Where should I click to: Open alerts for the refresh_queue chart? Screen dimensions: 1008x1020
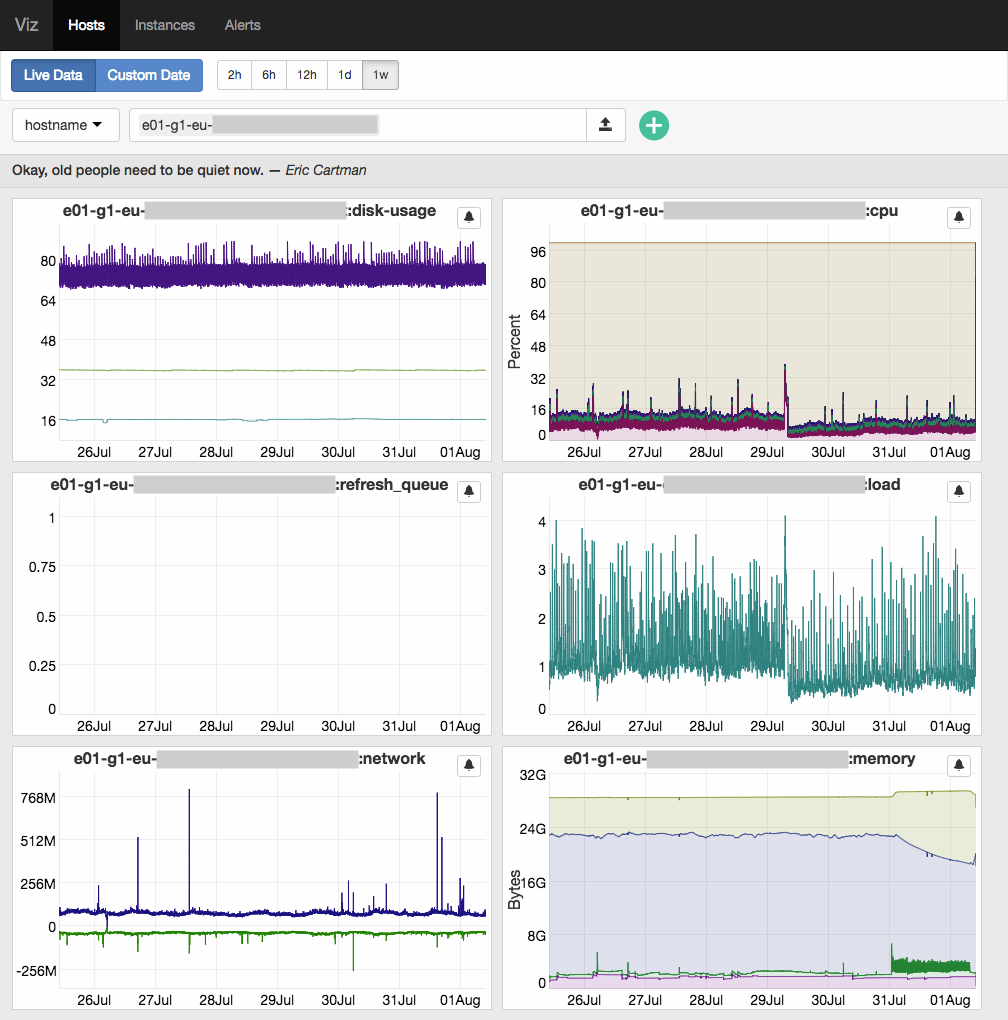point(468,491)
